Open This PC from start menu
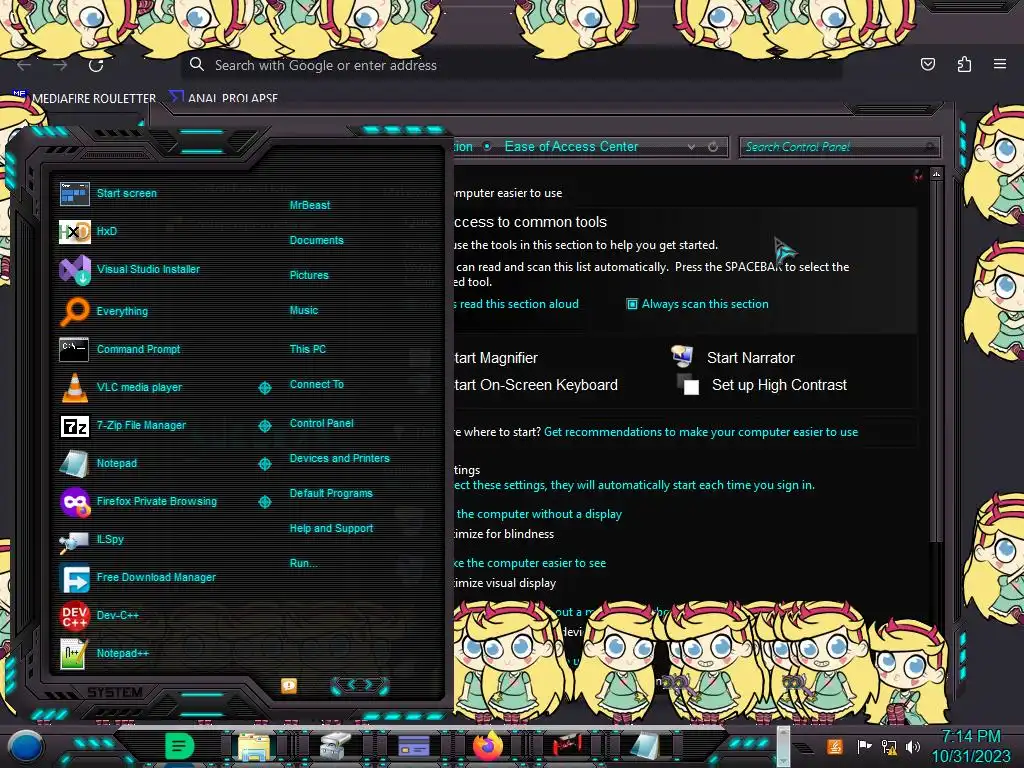The height and width of the screenshot is (768, 1024). pos(308,349)
